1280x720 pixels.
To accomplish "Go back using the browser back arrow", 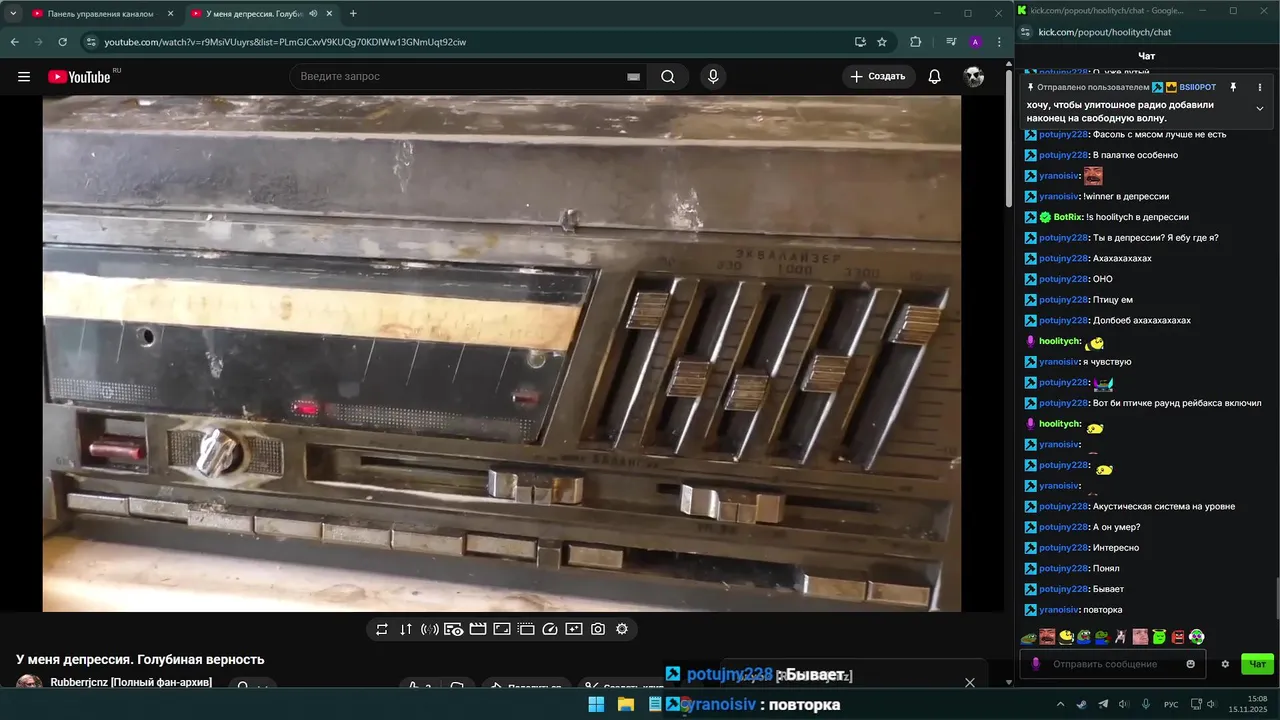I will click(14, 42).
